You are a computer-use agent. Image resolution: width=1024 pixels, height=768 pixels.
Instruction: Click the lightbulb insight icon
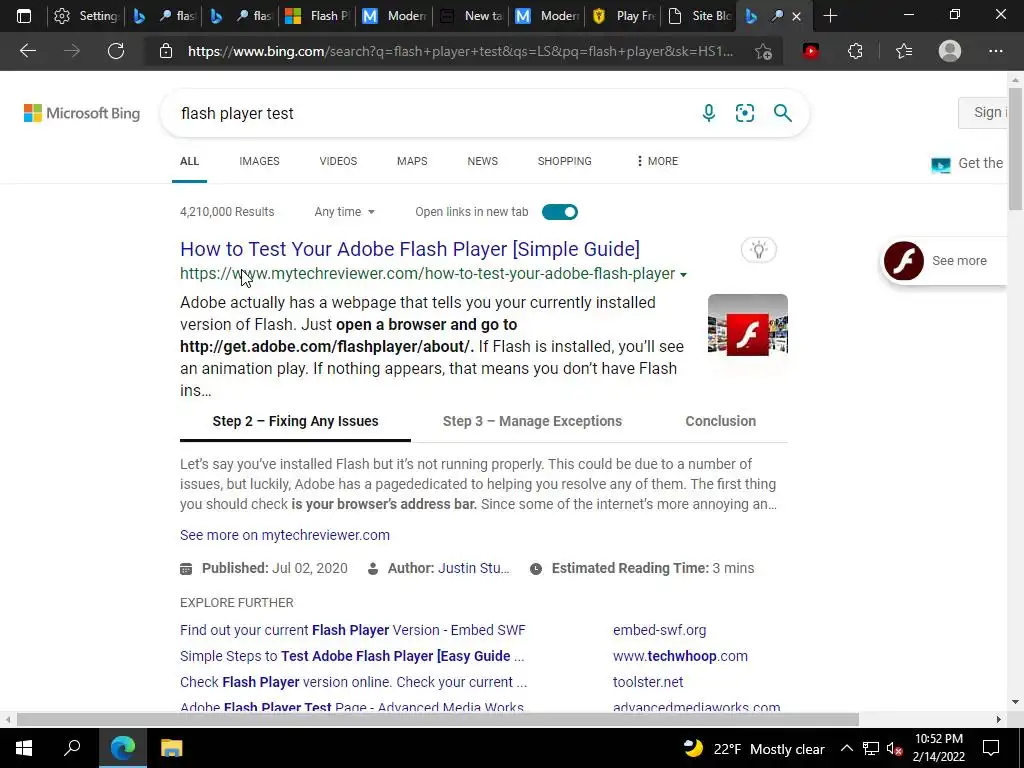click(758, 249)
